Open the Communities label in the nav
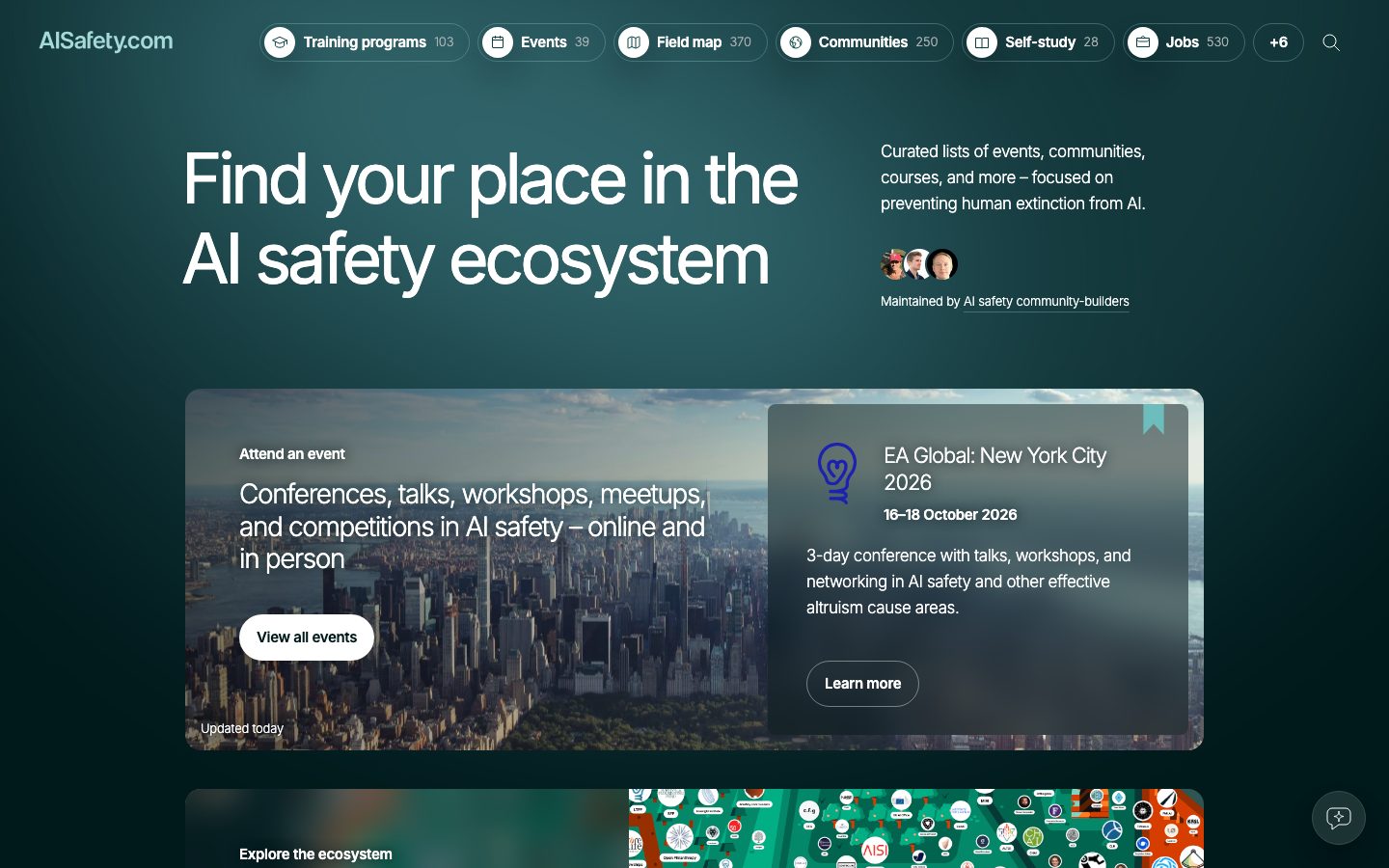This screenshot has height=868, width=1389. point(863,42)
